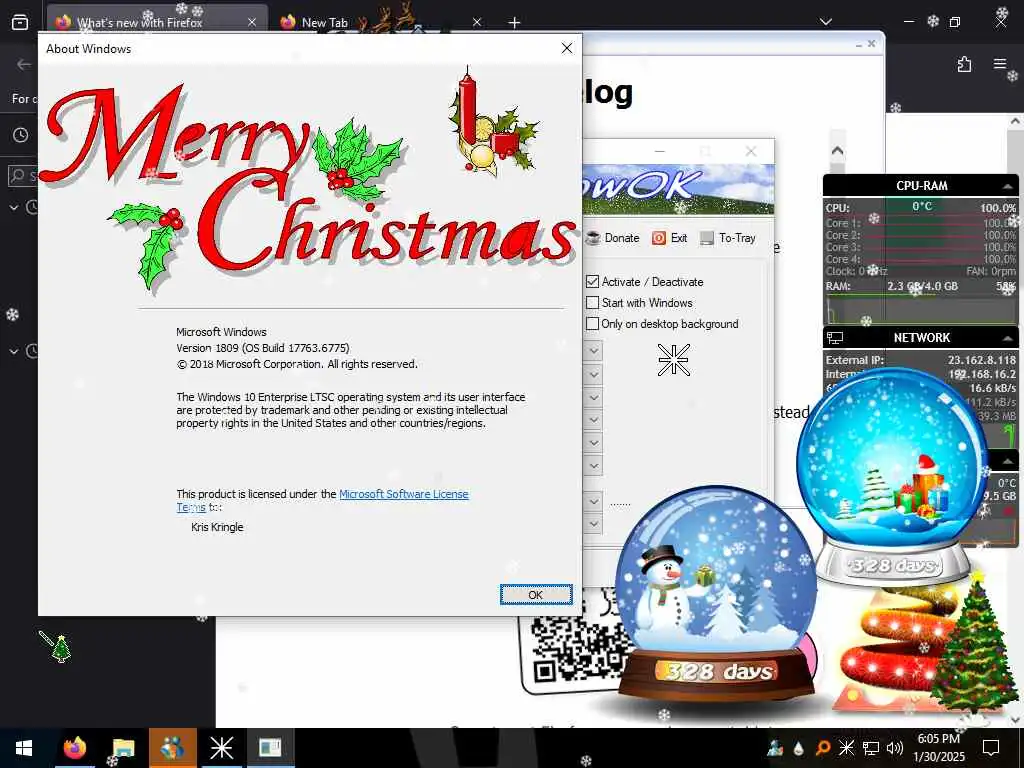Viewport: 1024px width, 768px height.
Task: Click the snowflake app icon on the taskbar
Action: 221,748
